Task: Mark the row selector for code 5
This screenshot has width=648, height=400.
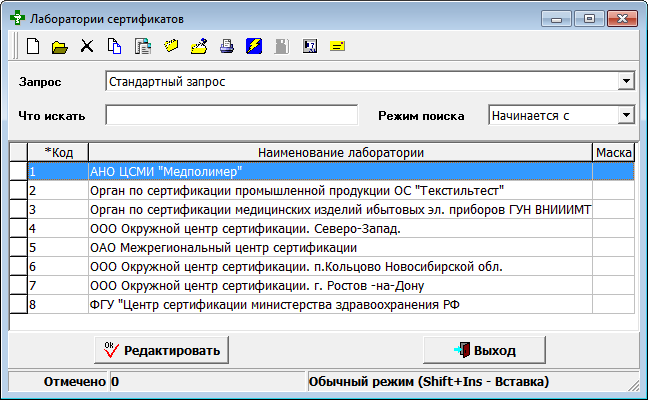Action: coord(19,247)
